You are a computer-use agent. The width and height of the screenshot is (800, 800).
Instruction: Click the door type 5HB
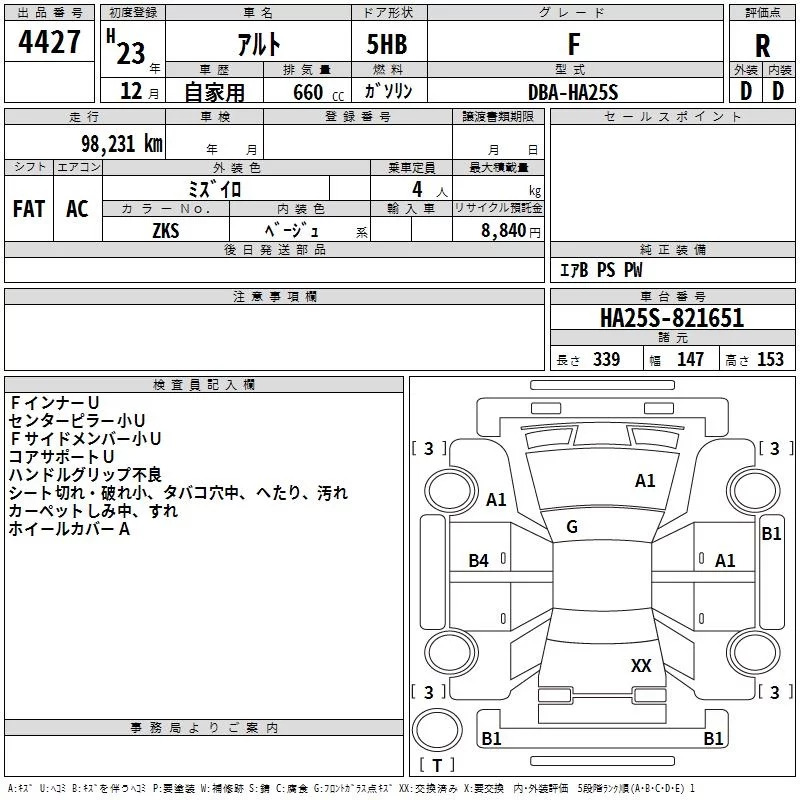pos(387,44)
